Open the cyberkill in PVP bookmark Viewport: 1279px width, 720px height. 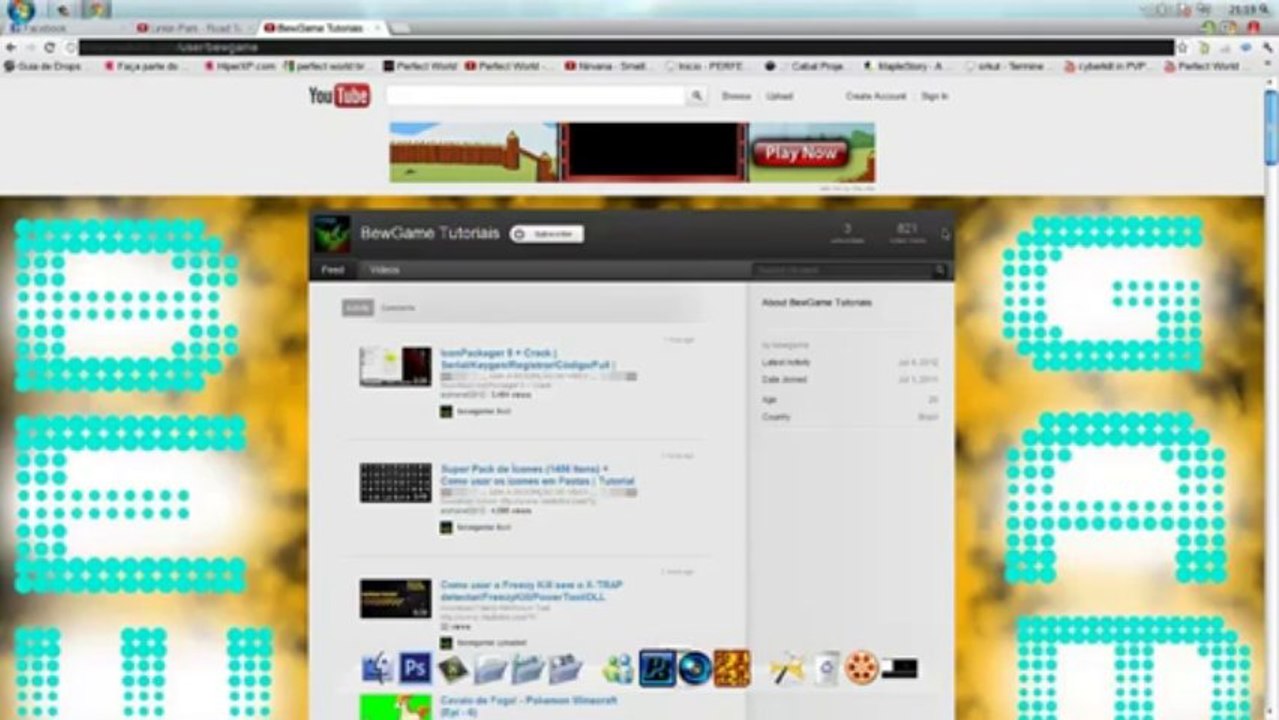coord(1104,66)
